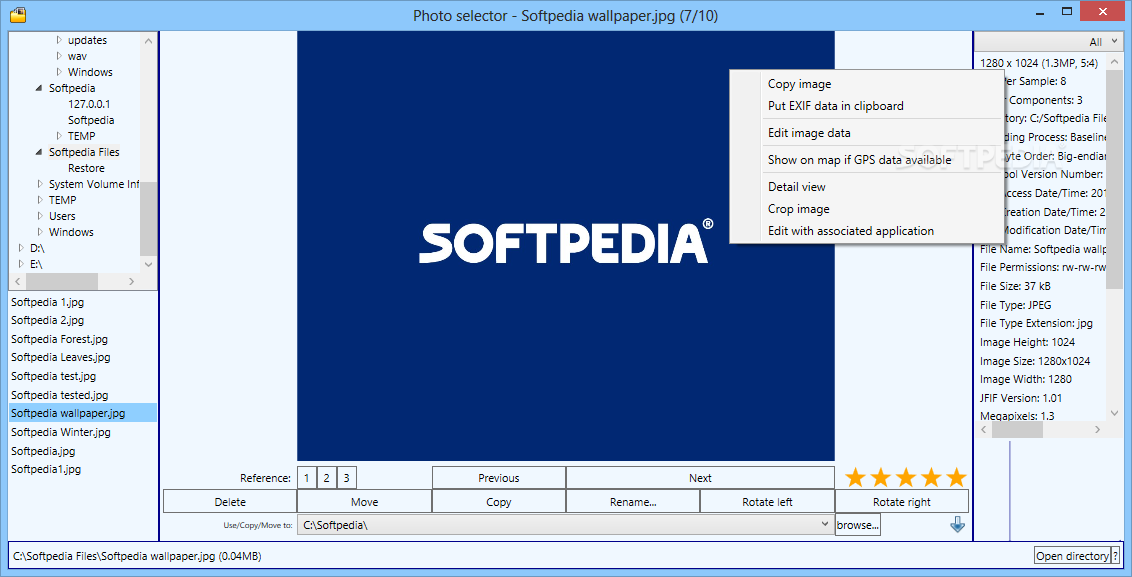The width and height of the screenshot is (1132, 577).
Task: Expand the E:\ drive node
Action: click(21, 264)
